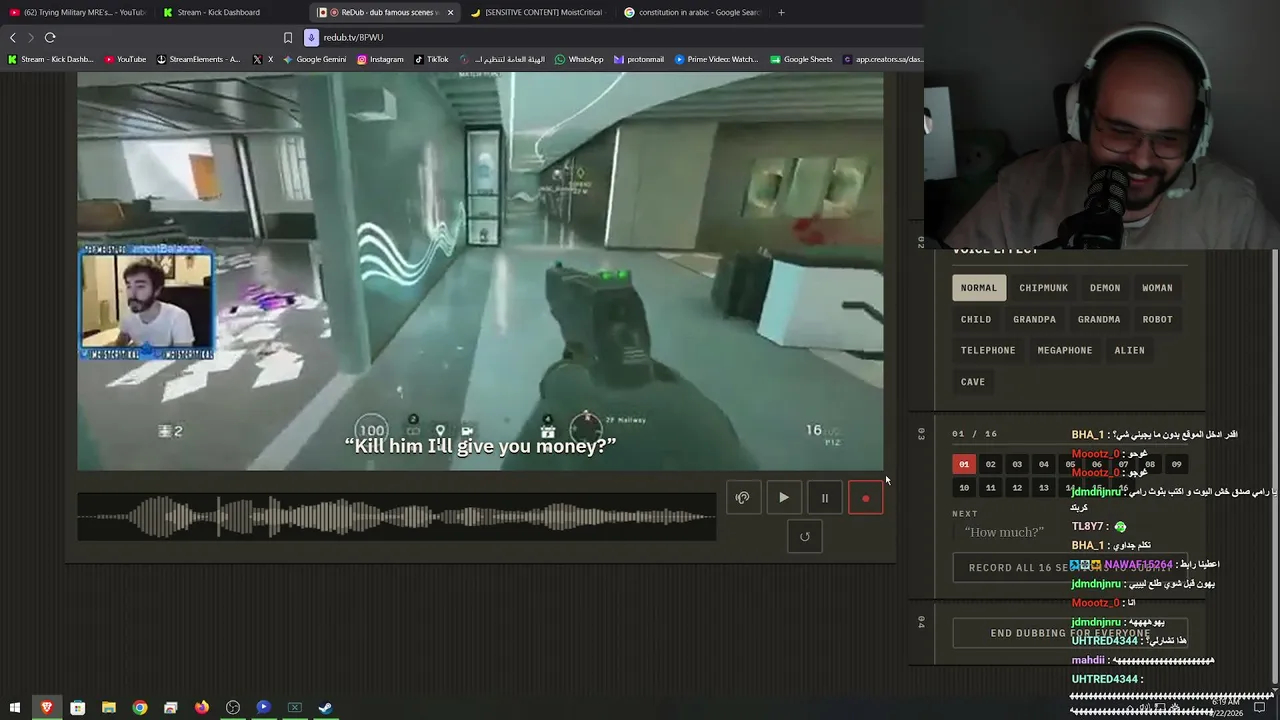
Task: Jump to segment 11
Action: pos(991,488)
